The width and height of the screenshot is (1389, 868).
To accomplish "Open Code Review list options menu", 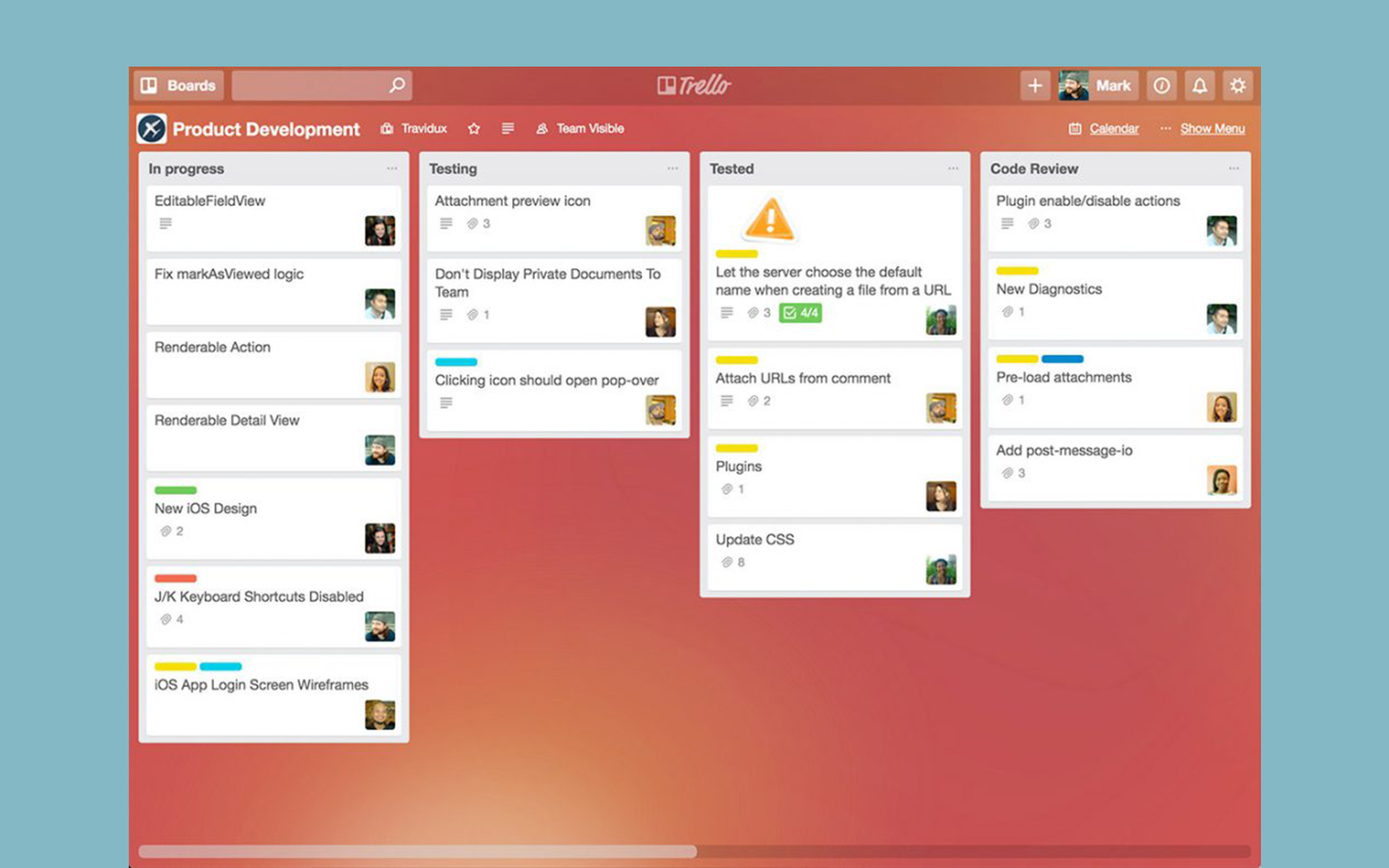I will click(x=1233, y=169).
